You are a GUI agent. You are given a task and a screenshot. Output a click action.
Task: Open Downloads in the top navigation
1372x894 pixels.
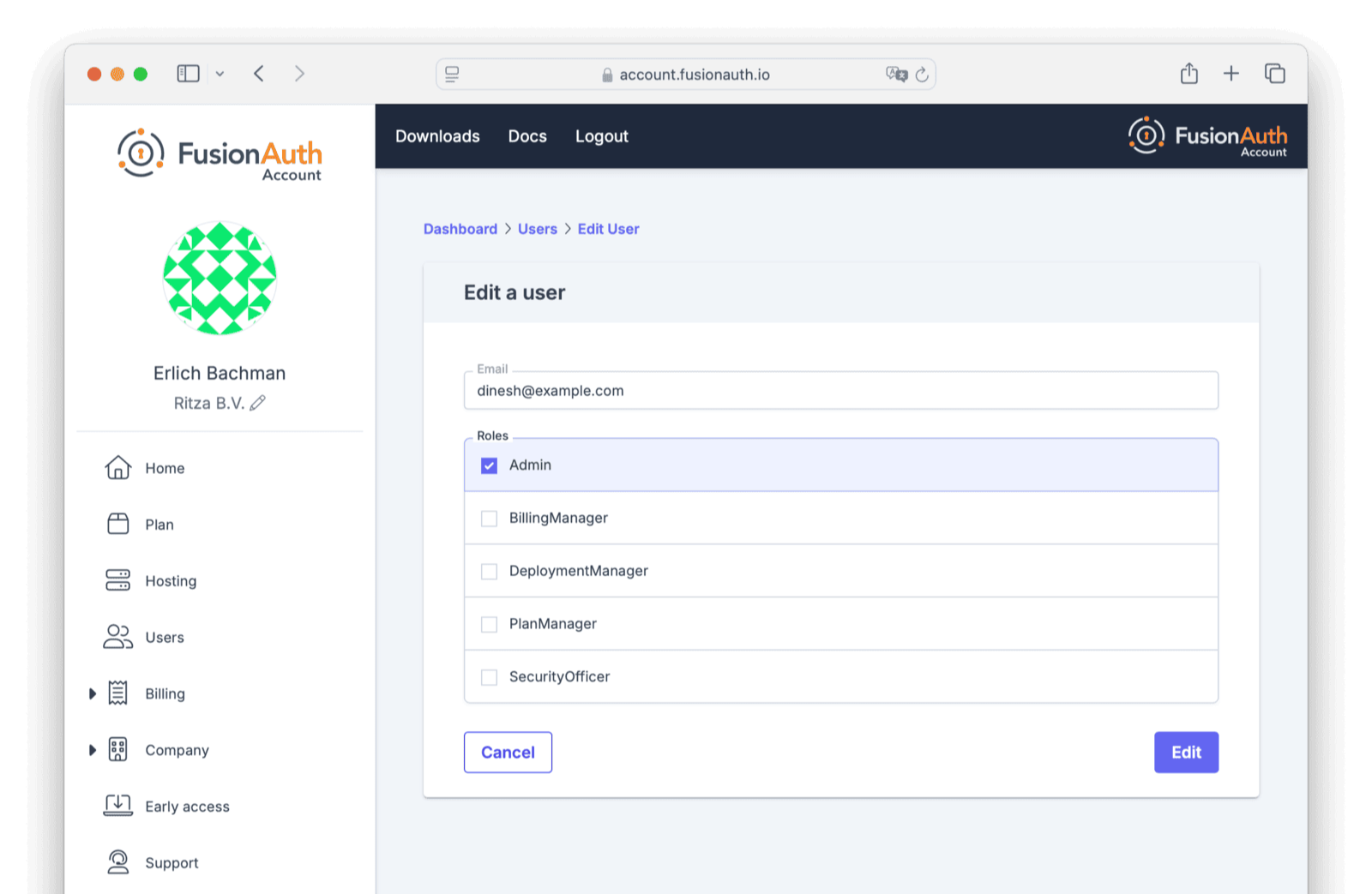tap(437, 136)
